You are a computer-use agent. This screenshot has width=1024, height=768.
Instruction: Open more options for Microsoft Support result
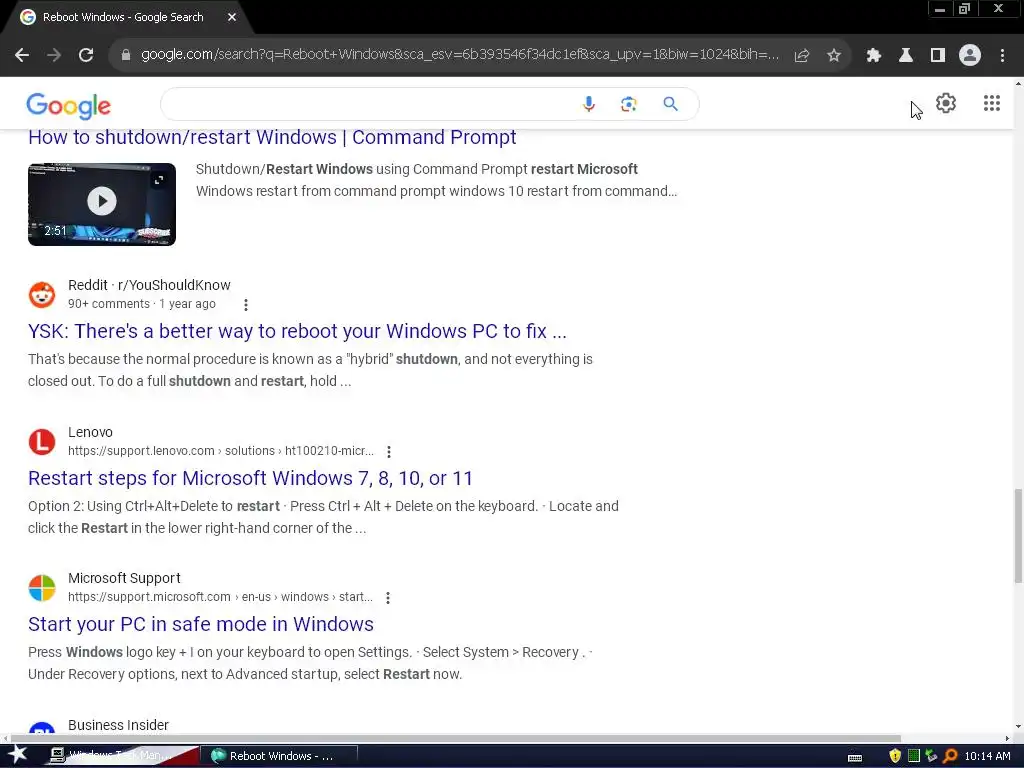[x=388, y=598]
